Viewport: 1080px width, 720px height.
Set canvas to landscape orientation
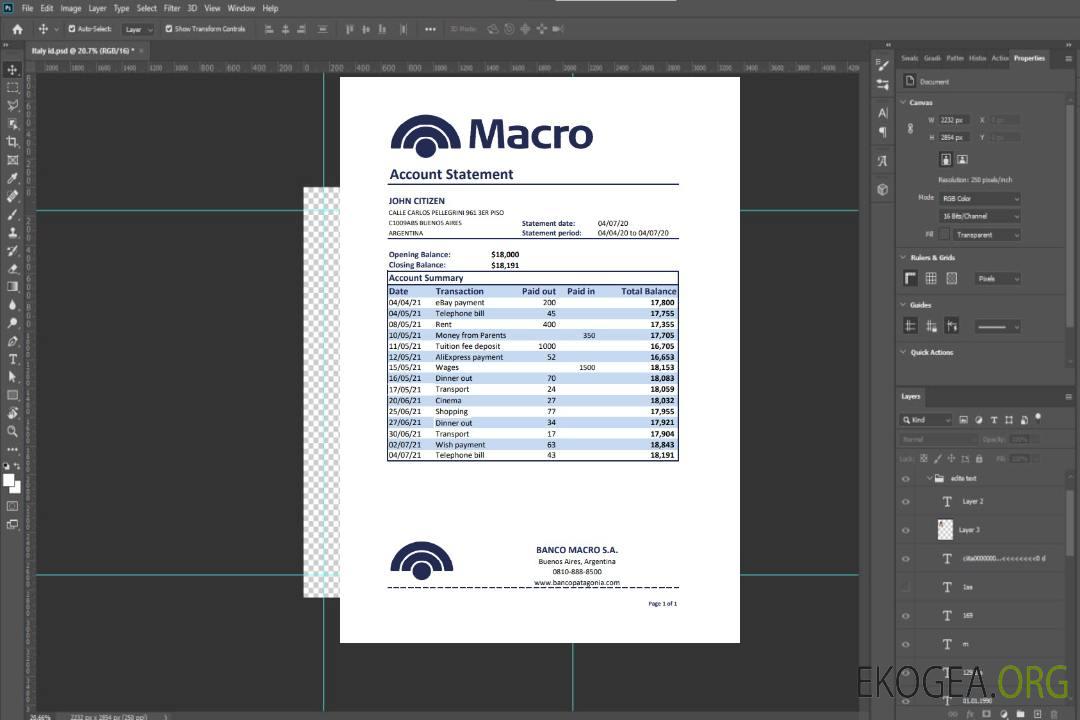click(962, 159)
